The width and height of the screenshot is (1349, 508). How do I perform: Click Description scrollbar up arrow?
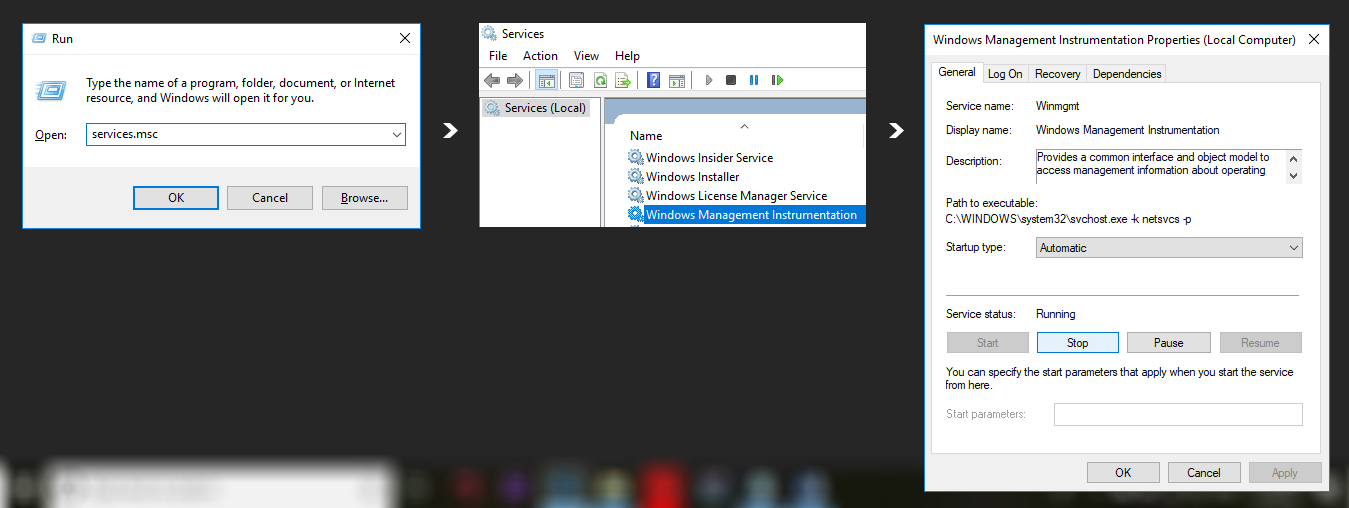(1294, 157)
